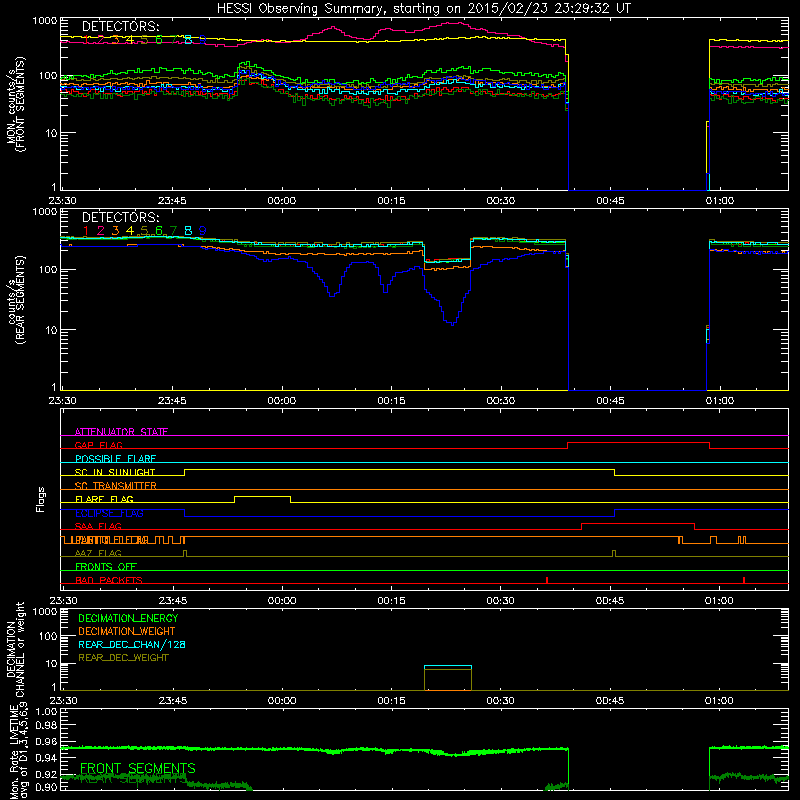
Task: Click the vertical Flags axis label
Action: 41,499
